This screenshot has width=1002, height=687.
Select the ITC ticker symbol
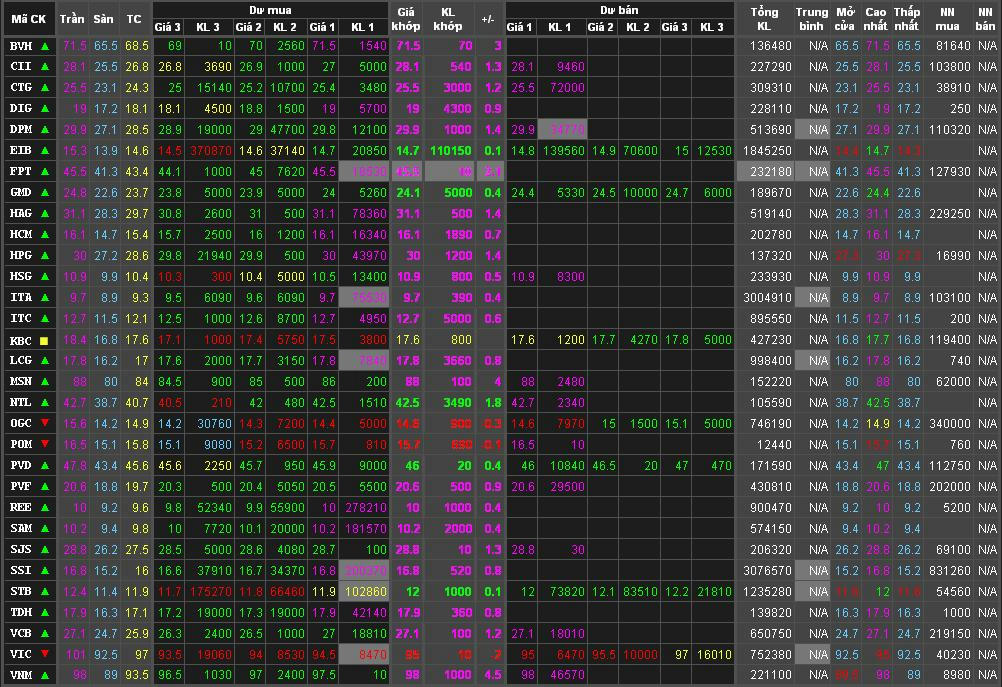[21, 318]
